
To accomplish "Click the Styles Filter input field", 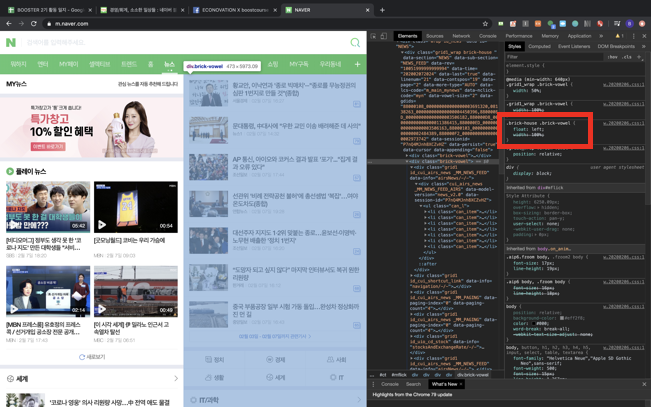I will 554,57.
